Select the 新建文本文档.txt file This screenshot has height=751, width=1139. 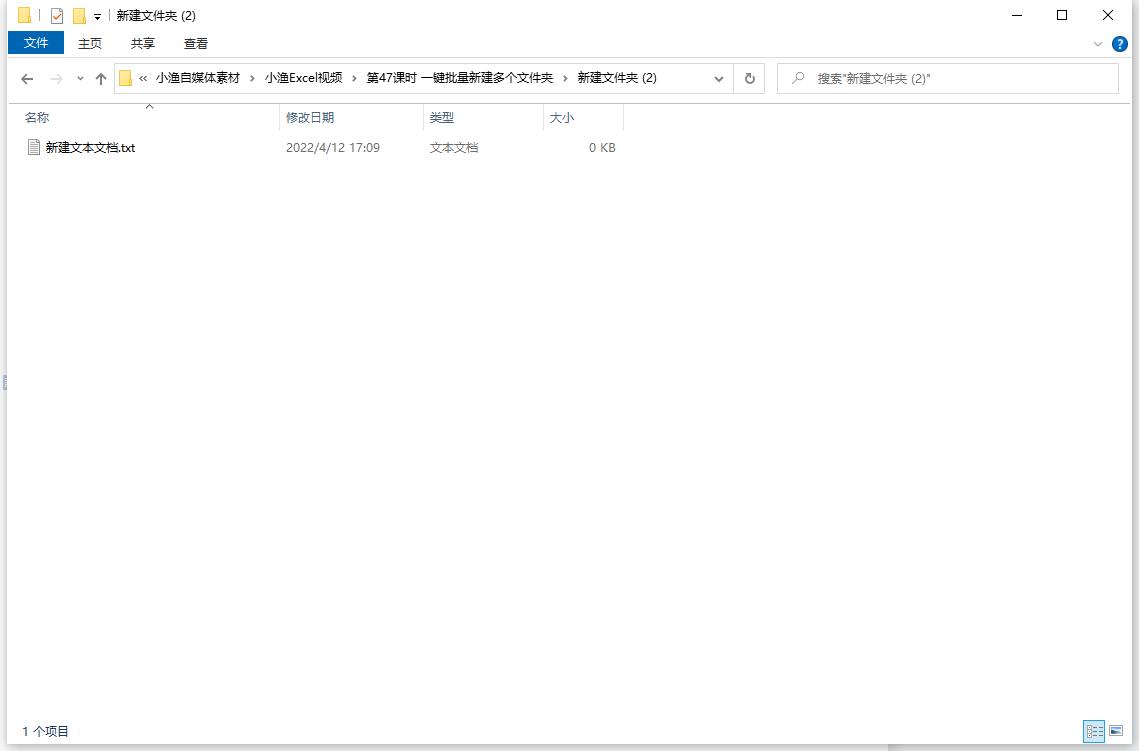(x=90, y=147)
